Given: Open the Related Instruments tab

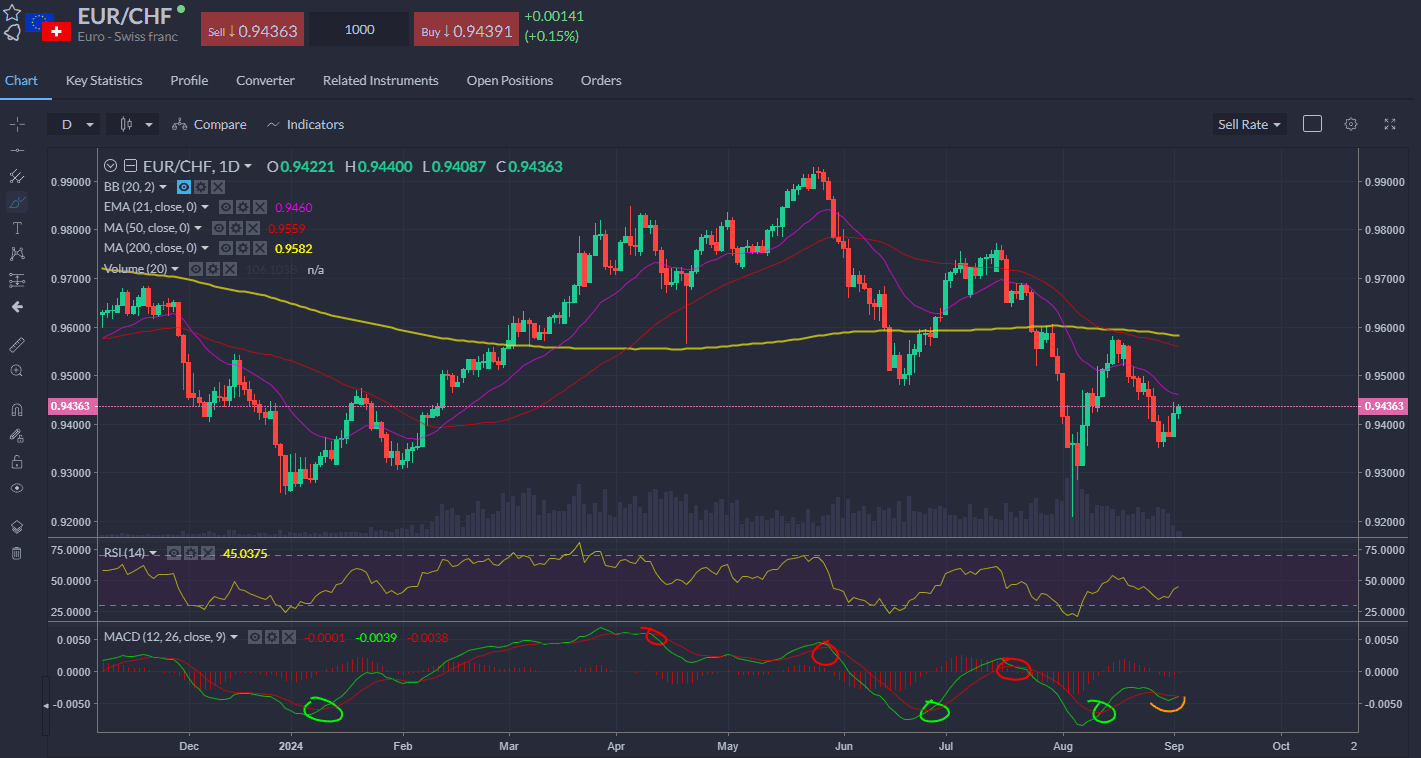Looking at the screenshot, I should (380, 80).
